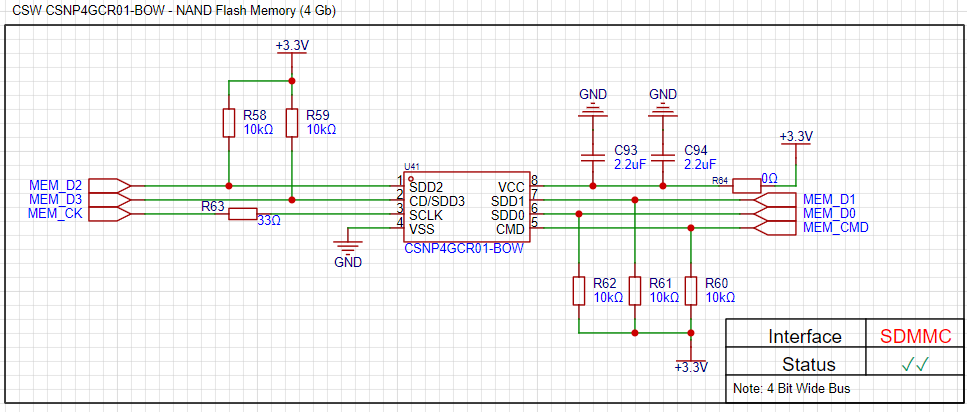The image size is (967, 412).
Task: Click the GND symbol above C94
Action: point(663,109)
